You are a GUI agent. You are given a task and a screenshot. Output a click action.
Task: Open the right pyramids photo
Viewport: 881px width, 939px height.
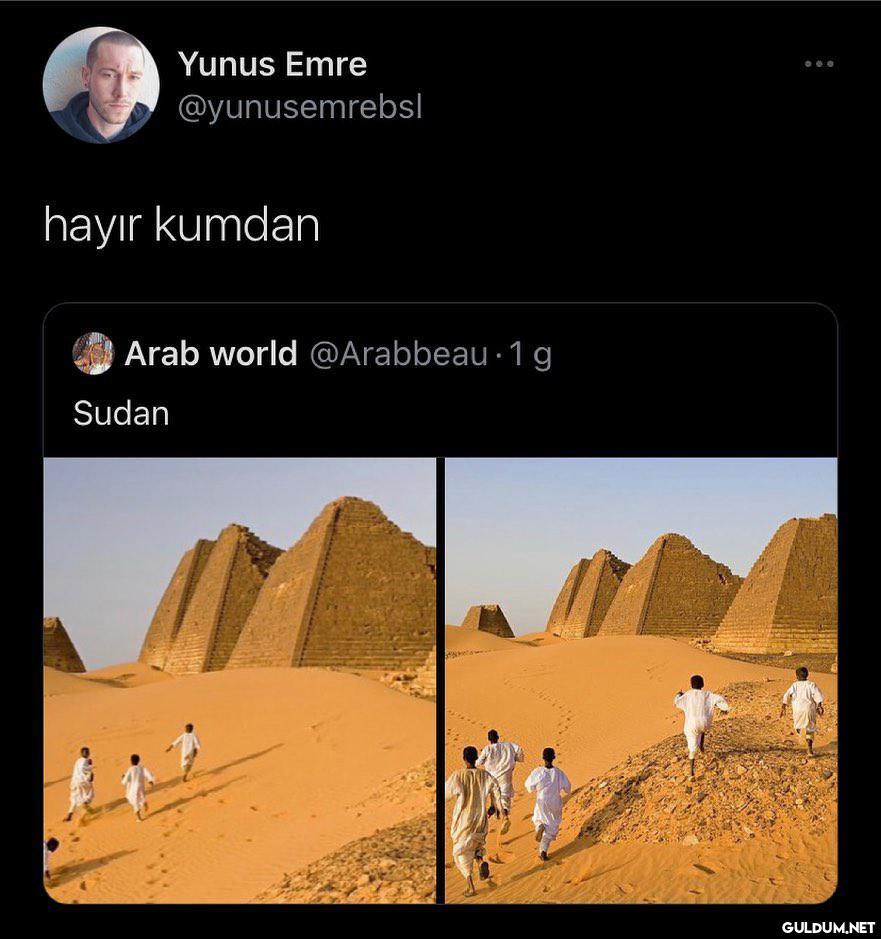tap(641, 680)
